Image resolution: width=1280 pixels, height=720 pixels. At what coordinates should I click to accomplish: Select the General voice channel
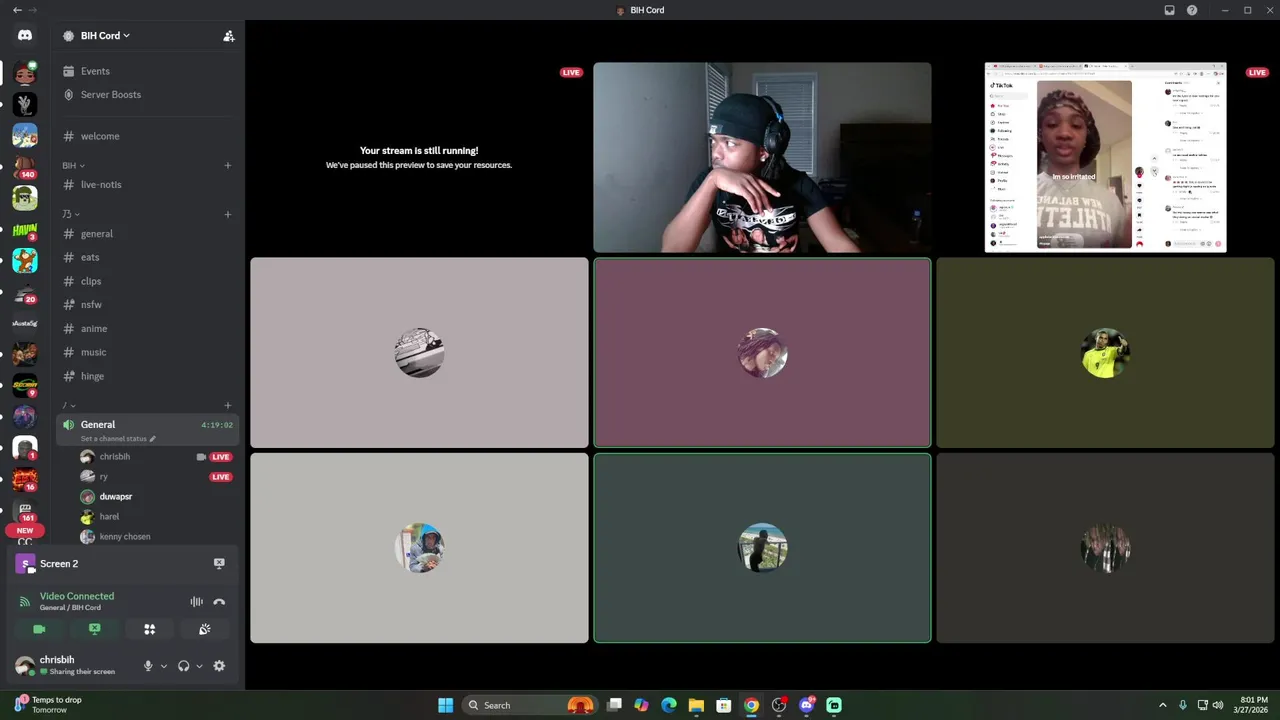tap(148, 430)
